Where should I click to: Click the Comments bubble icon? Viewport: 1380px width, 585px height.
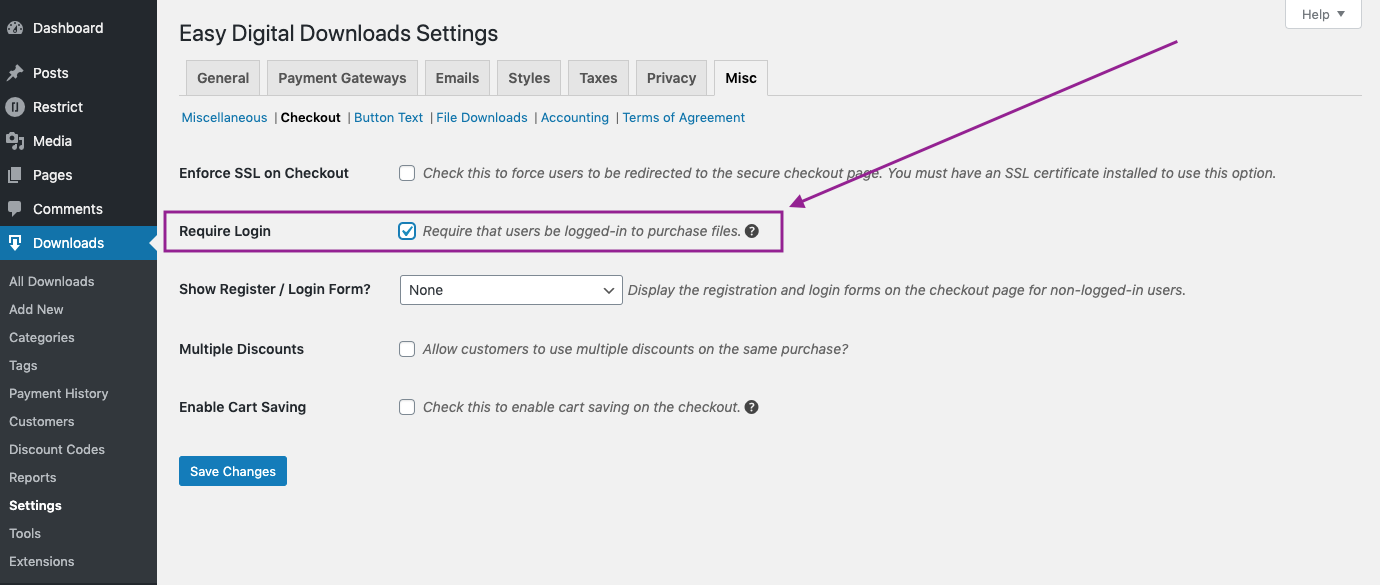15,209
